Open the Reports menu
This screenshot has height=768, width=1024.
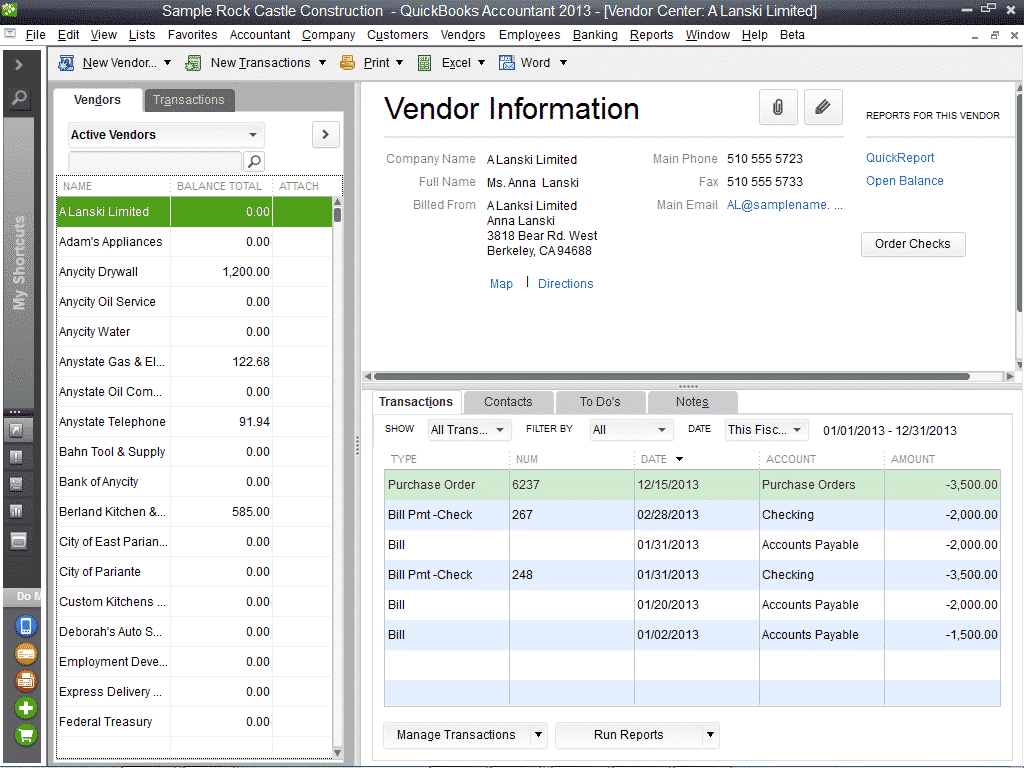651,35
